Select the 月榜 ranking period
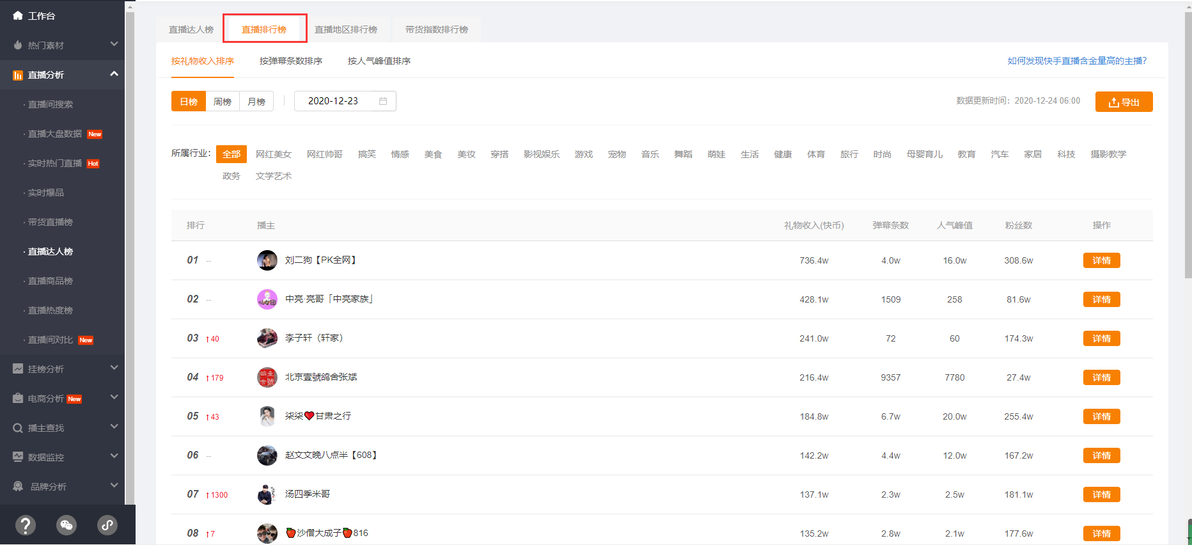1192x545 pixels. click(256, 101)
